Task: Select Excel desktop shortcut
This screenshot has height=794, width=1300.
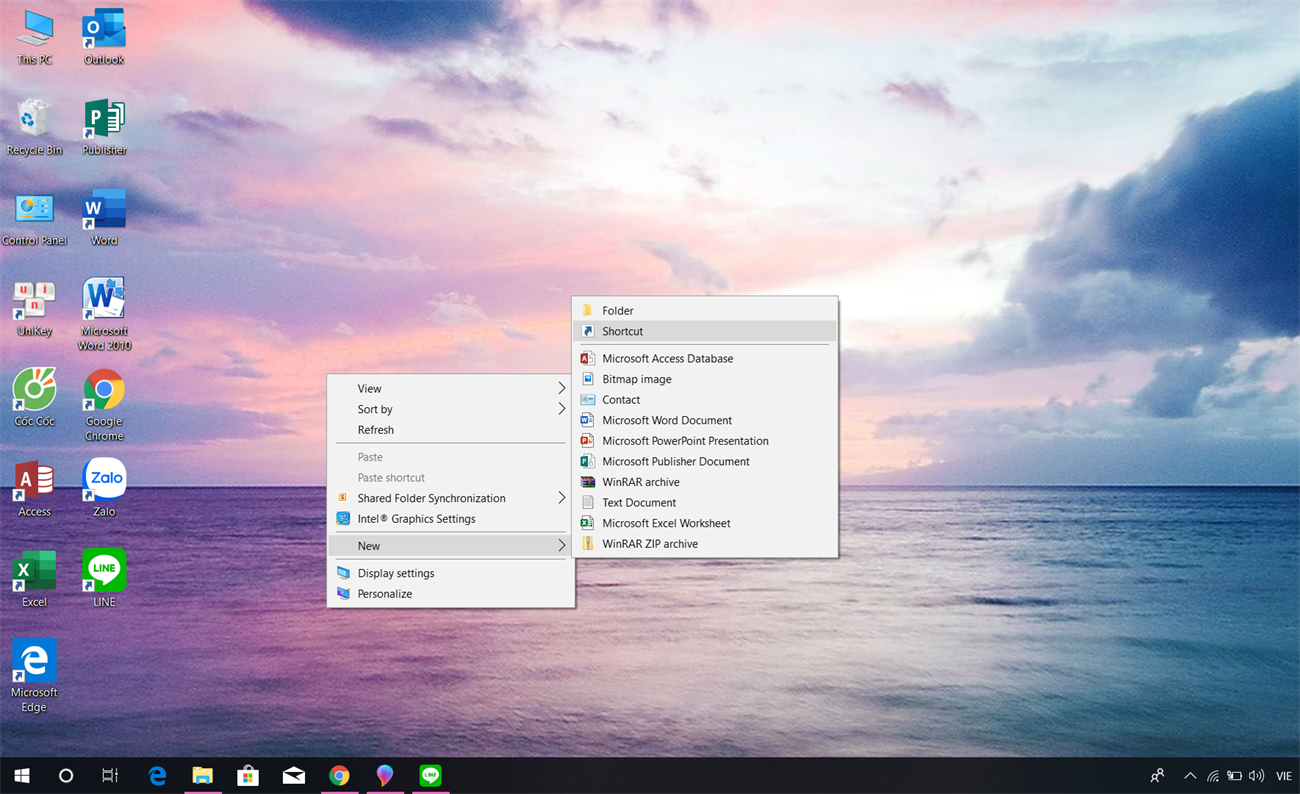Action: 34,578
